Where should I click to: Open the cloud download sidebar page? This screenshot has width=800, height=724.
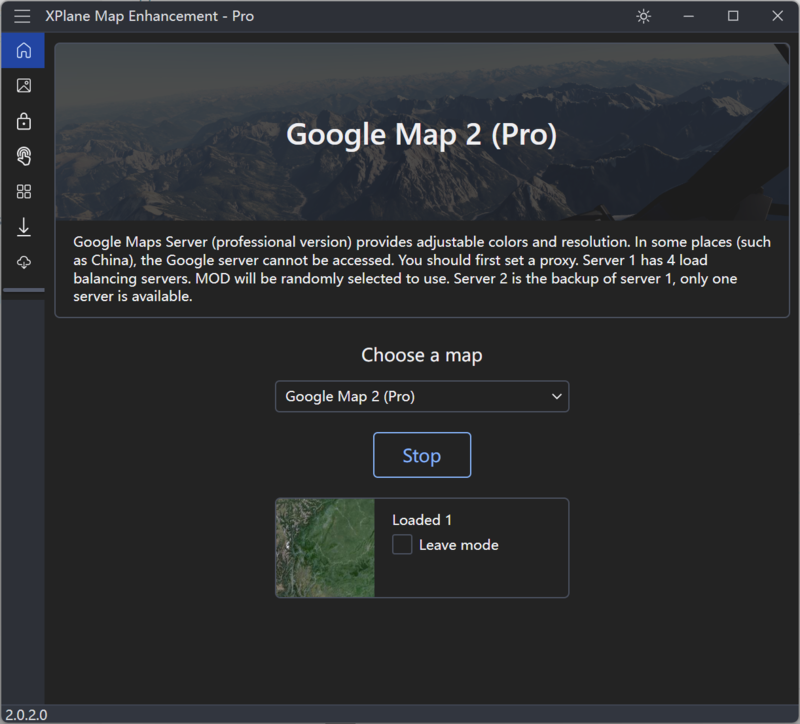click(23, 262)
